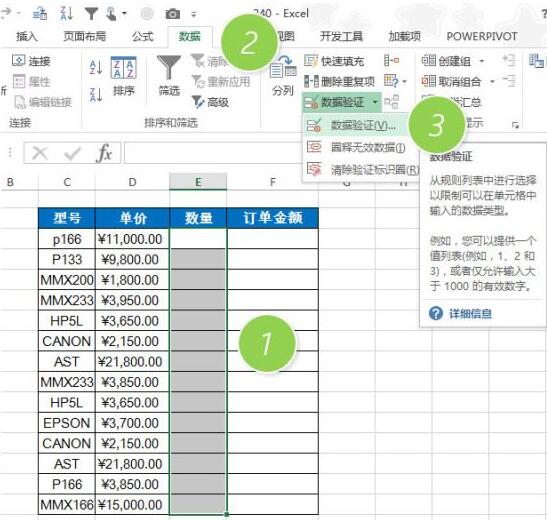Viewport: 547px width, 520px height.
Task: Click the confirm checkmark in formula bar
Action: point(73,153)
